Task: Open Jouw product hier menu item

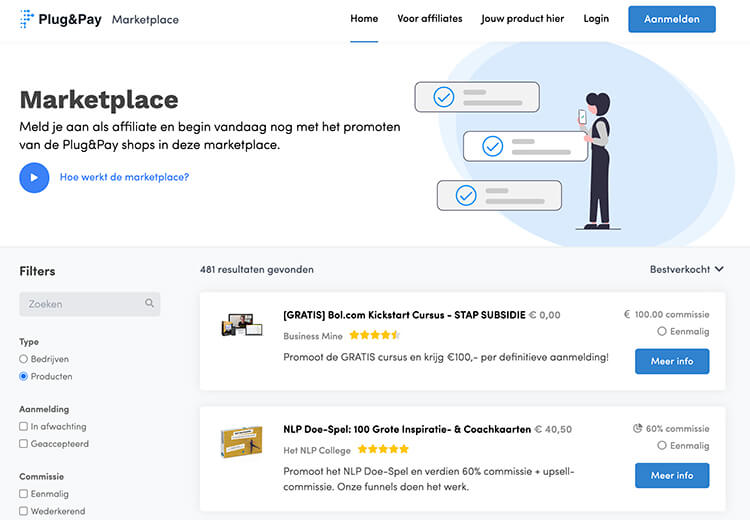Action: click(x=522, y=19)
